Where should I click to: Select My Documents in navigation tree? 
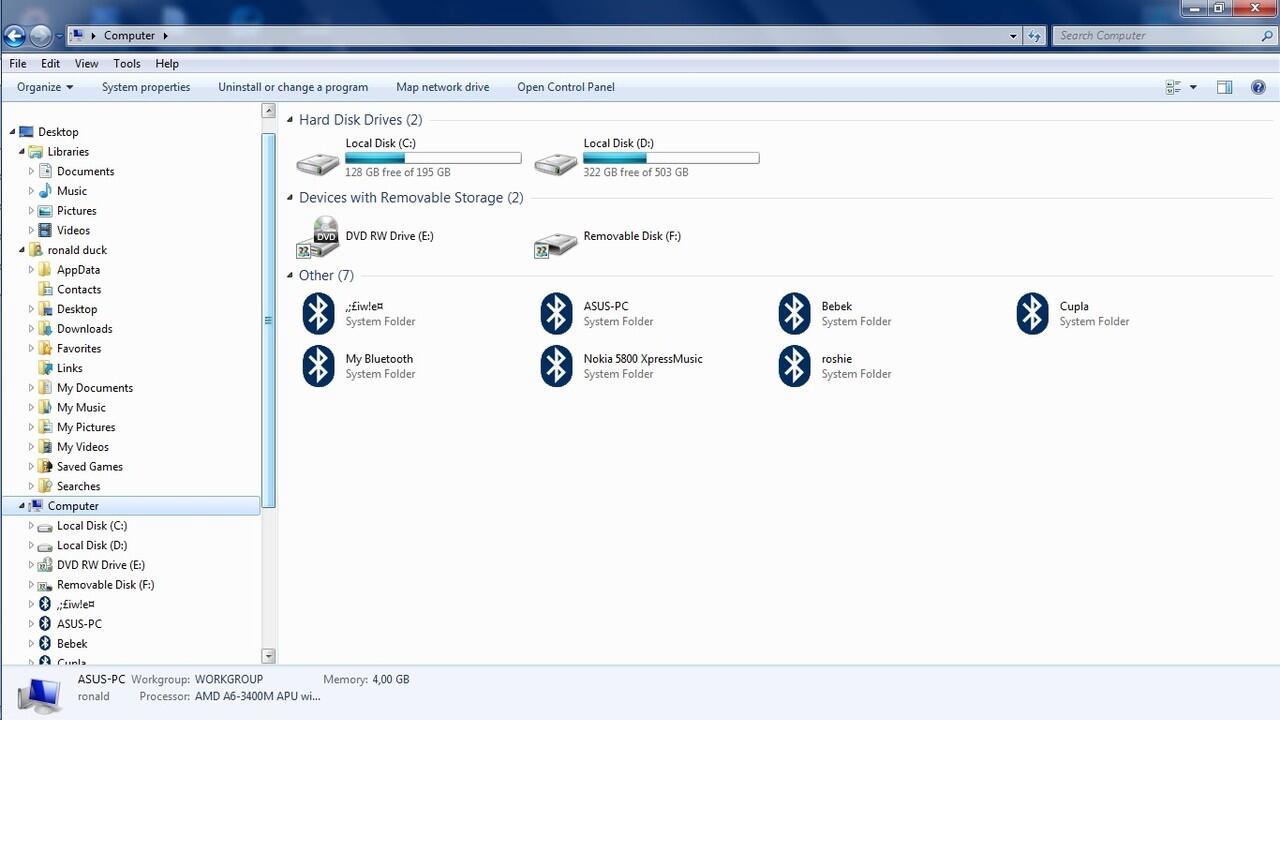(x=95, y=388)
